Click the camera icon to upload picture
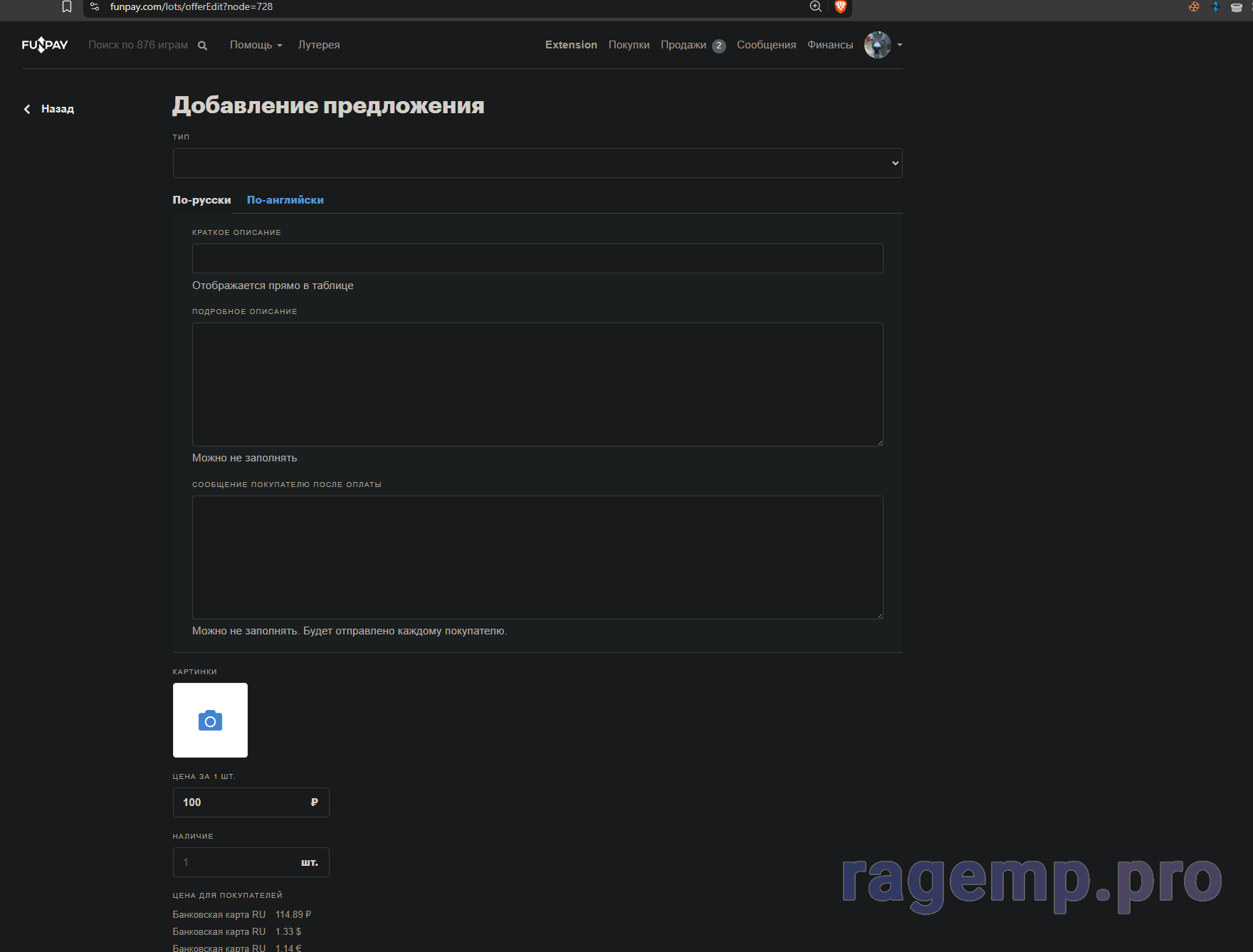 [210, 721]
